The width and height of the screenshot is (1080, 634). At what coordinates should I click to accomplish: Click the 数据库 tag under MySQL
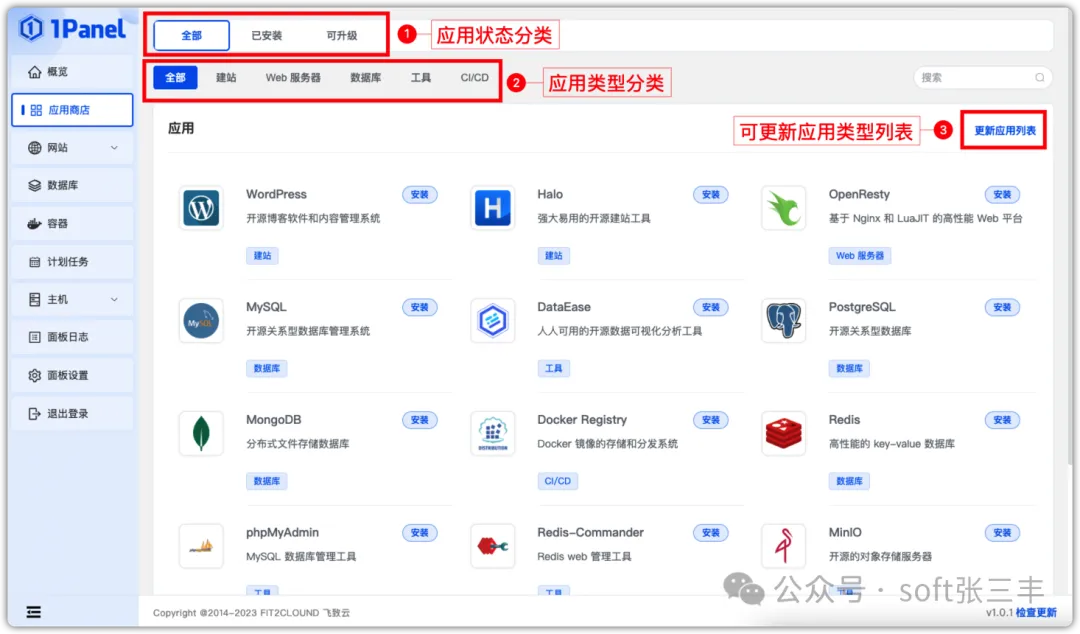tap(267, 369)
